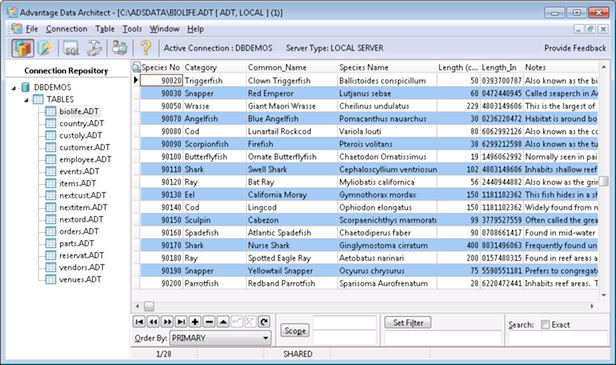
Task: Open the Connection menu
Action: 66,29
